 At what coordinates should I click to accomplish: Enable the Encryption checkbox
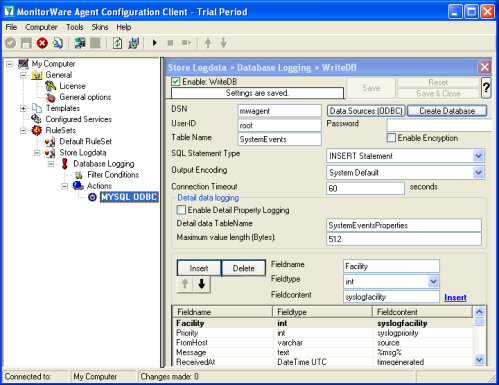391,138
